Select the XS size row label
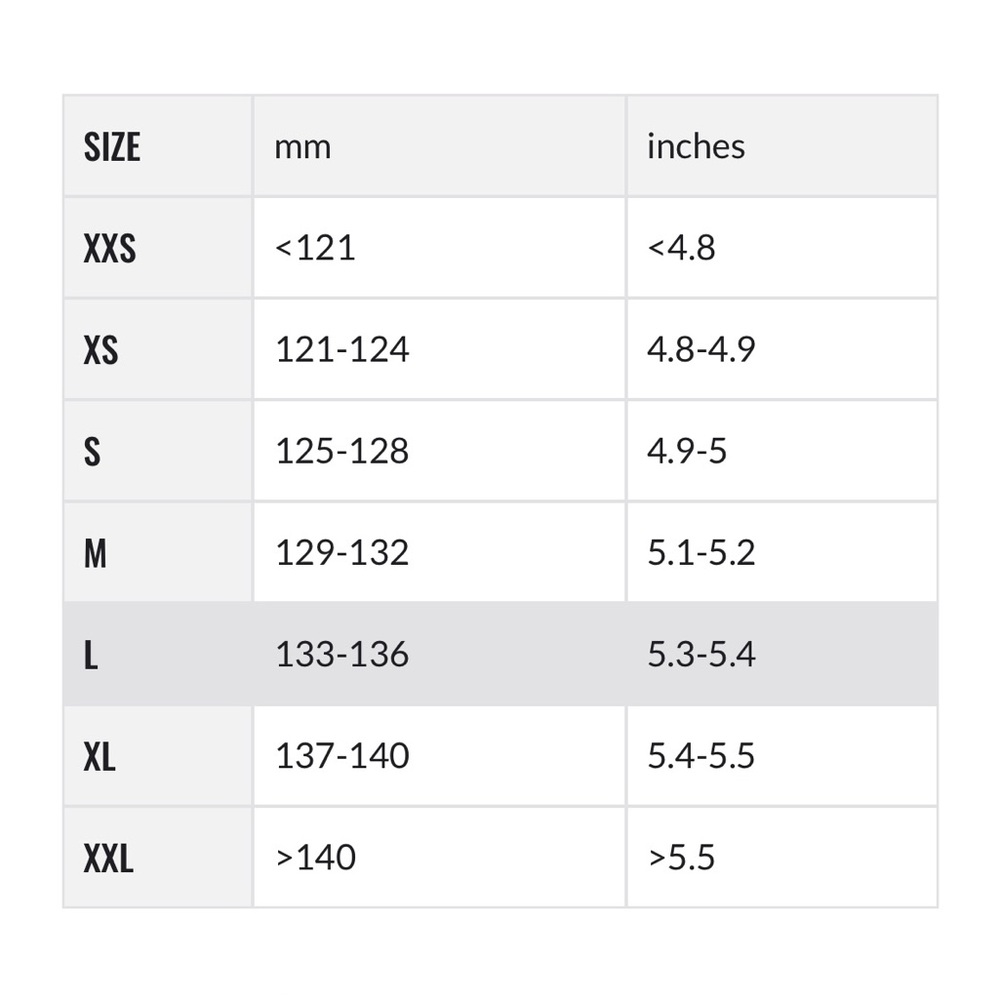 (x=101, y=350)
